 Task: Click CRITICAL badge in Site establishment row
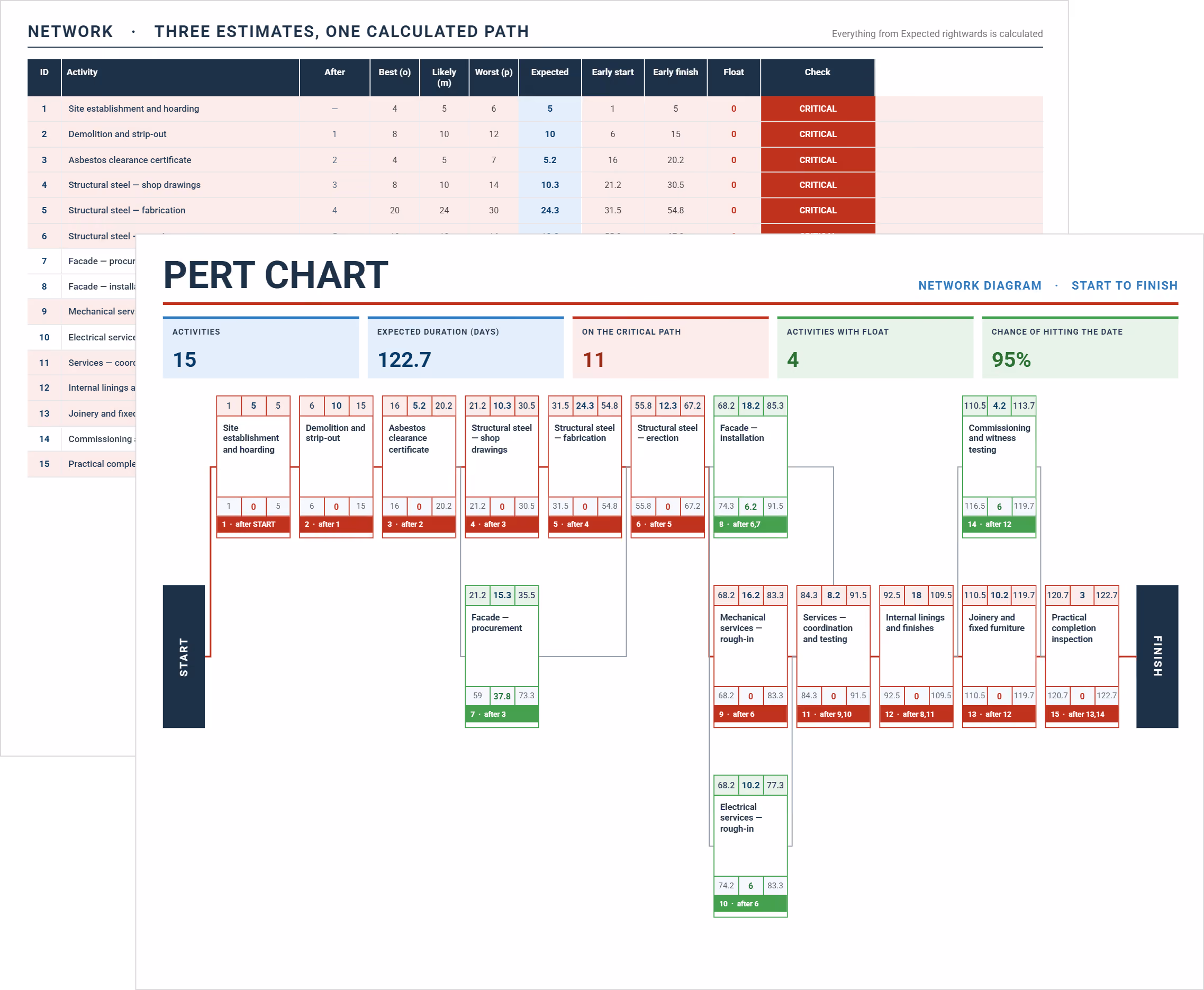[818, 109]
